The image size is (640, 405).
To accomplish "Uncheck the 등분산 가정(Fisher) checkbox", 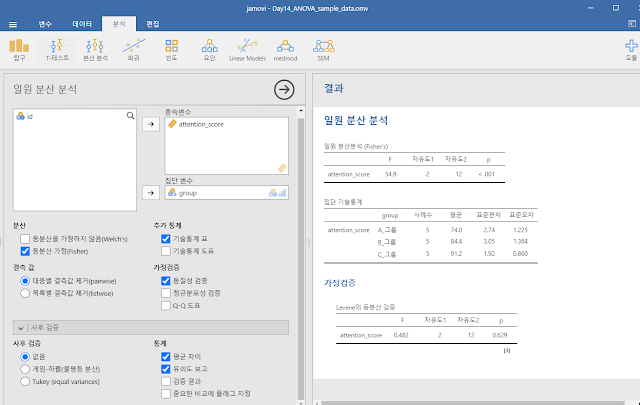I will point(25,251).
